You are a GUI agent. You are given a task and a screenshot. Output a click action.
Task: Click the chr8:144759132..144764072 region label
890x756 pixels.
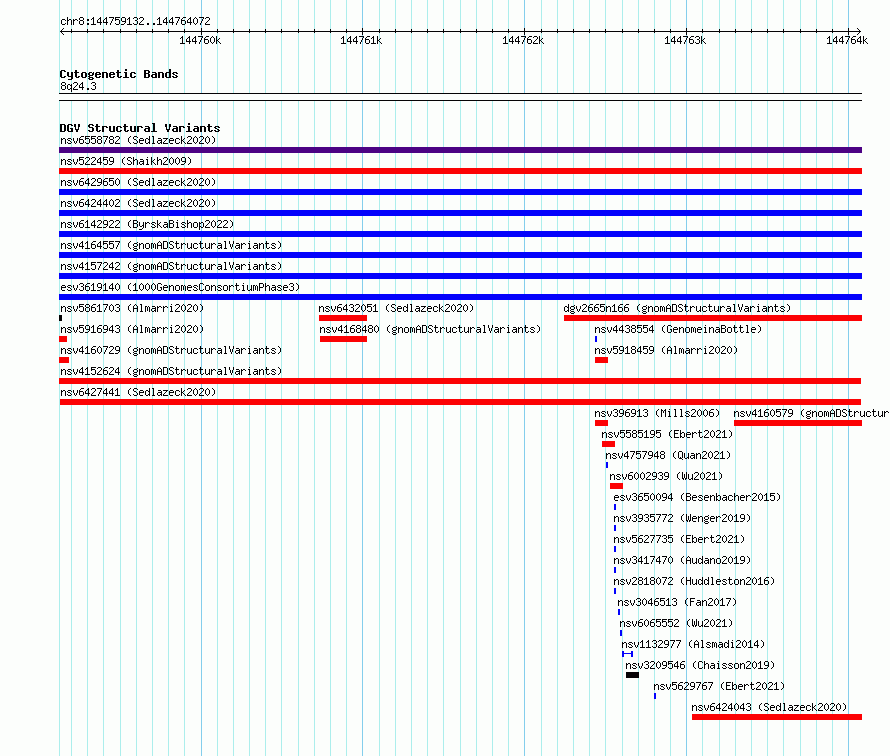[x=135, y=21]
